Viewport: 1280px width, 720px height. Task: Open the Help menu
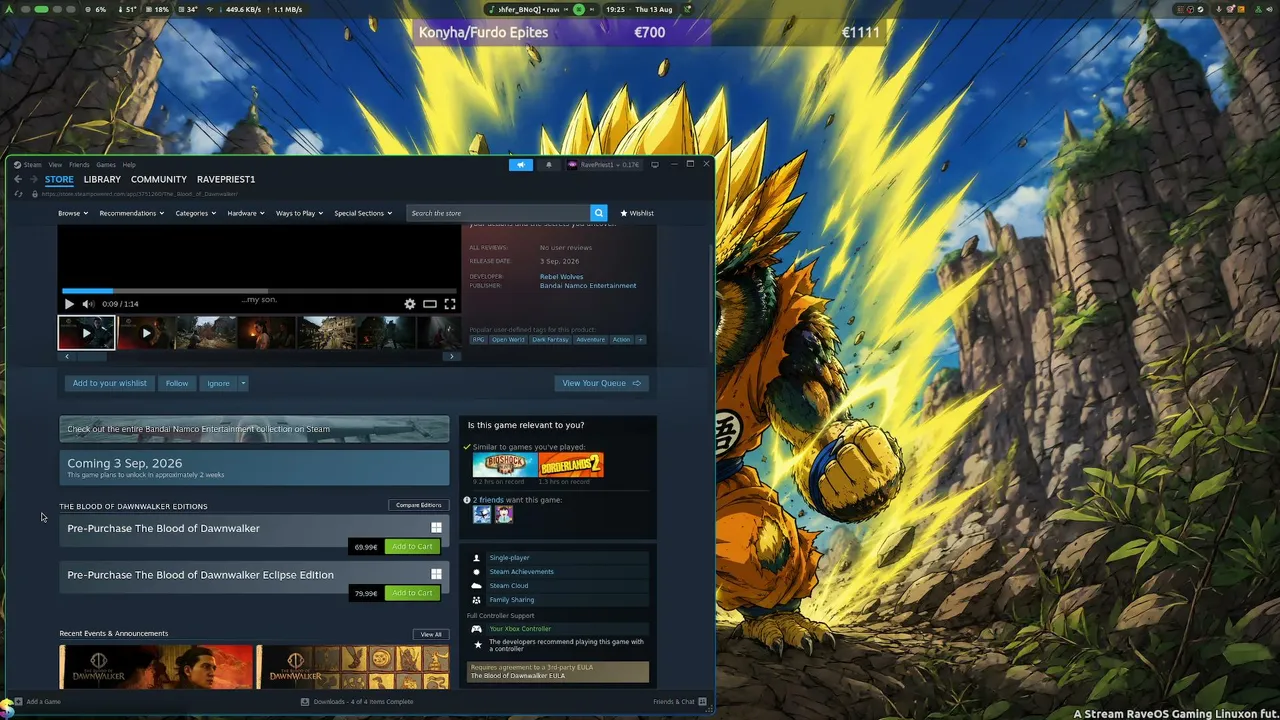(129, 165)
